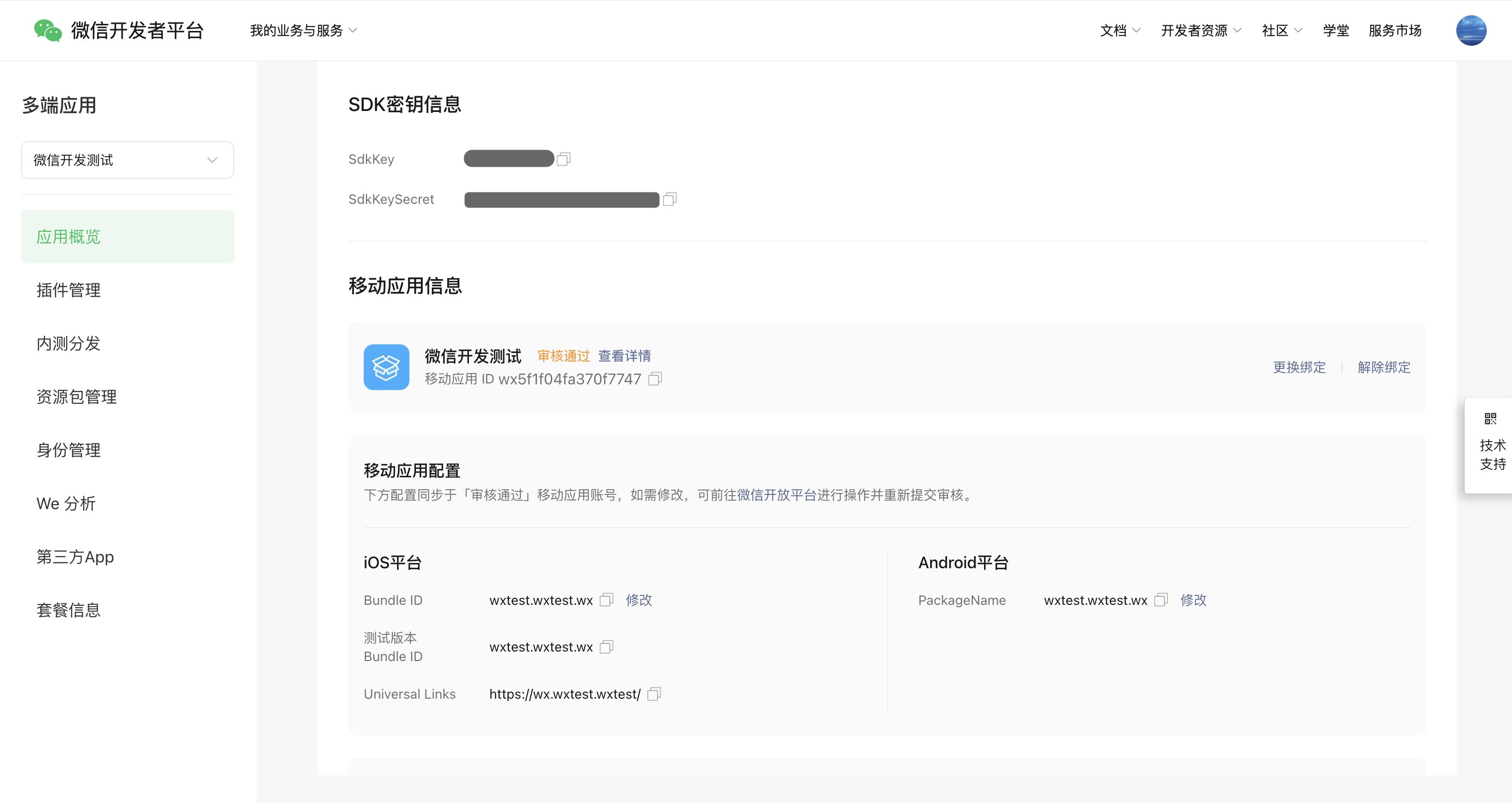Click the masked SdkKey value
Screen dimensions: 1512x803
pyautogui.click(x=509, y=159)
